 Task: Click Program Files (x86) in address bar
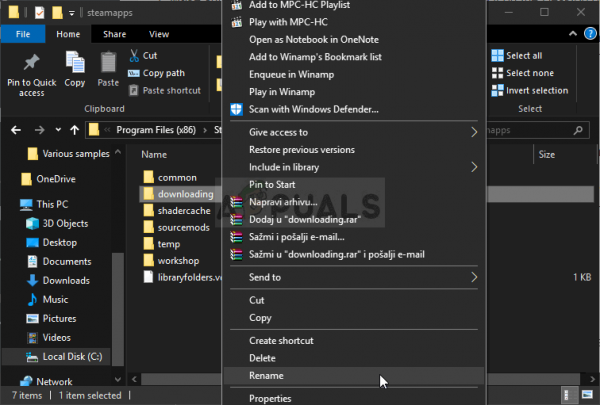tap(156, 130)
